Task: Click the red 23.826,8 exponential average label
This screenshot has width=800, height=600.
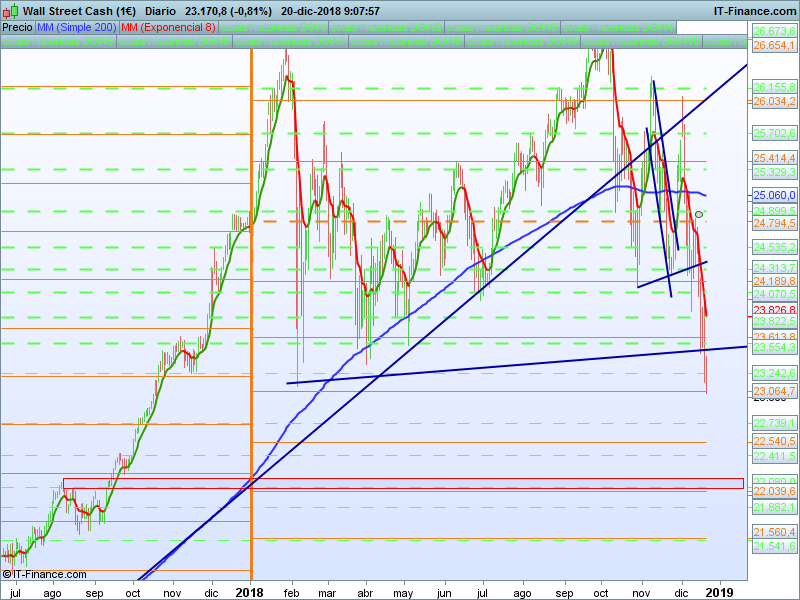Action: [x=774, y=309]
